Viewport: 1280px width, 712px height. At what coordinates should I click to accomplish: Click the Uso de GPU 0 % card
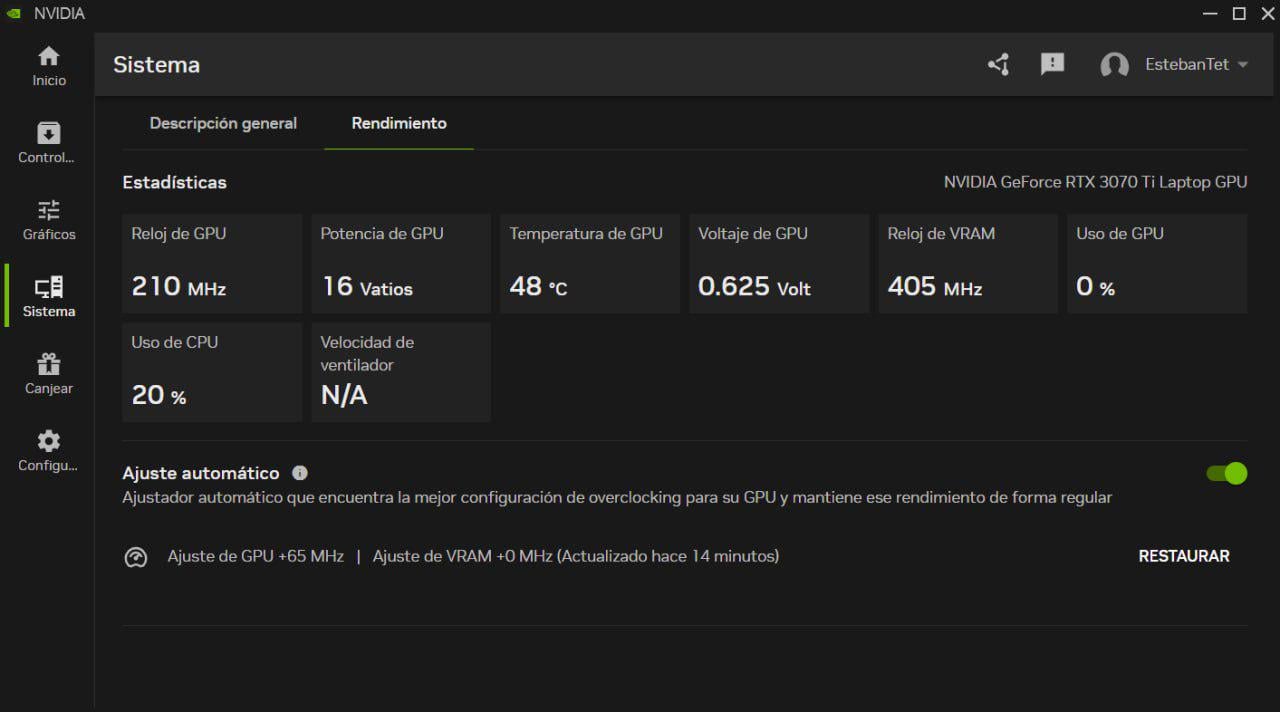tap(1157, 264)
